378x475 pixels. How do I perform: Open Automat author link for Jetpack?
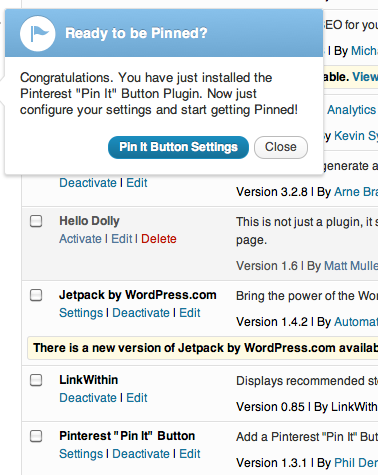(x=356, y=322)
